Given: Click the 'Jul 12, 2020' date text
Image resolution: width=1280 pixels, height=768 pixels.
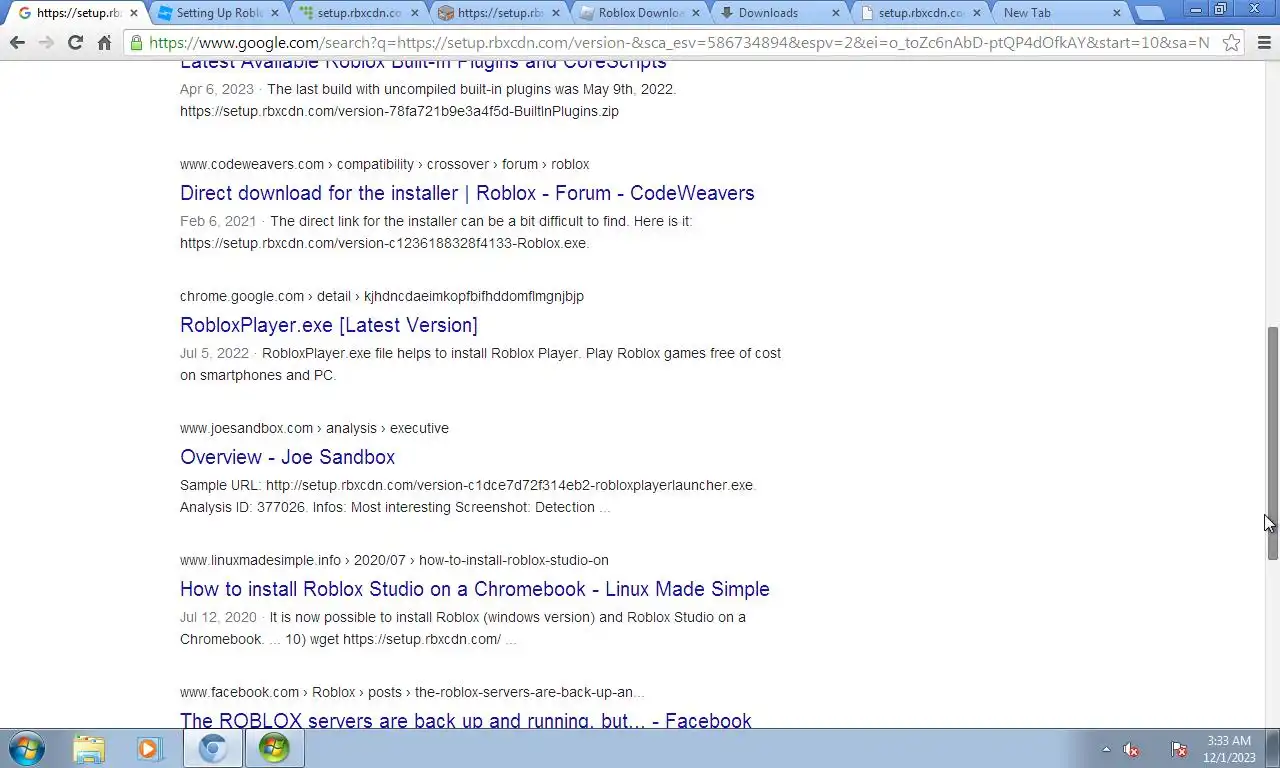Looking at the screenshot, I should [x=218, y=617].
